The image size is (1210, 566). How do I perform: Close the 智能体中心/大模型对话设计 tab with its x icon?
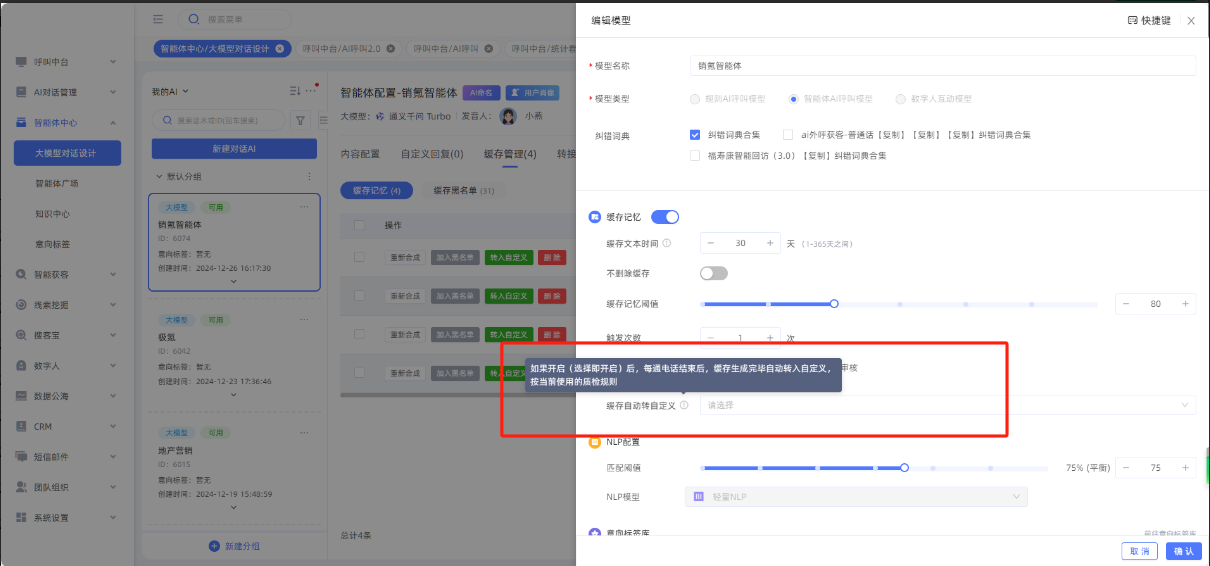[279, 48]
